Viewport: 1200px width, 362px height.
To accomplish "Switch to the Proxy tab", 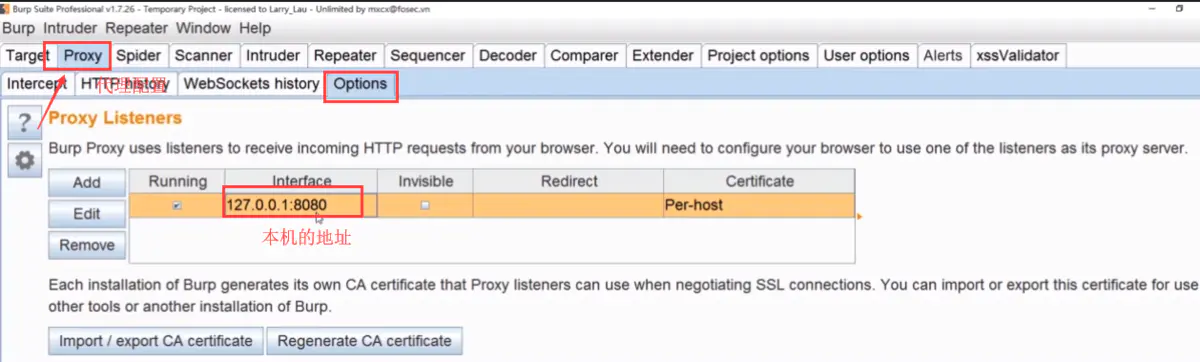I will click(83, 56).
